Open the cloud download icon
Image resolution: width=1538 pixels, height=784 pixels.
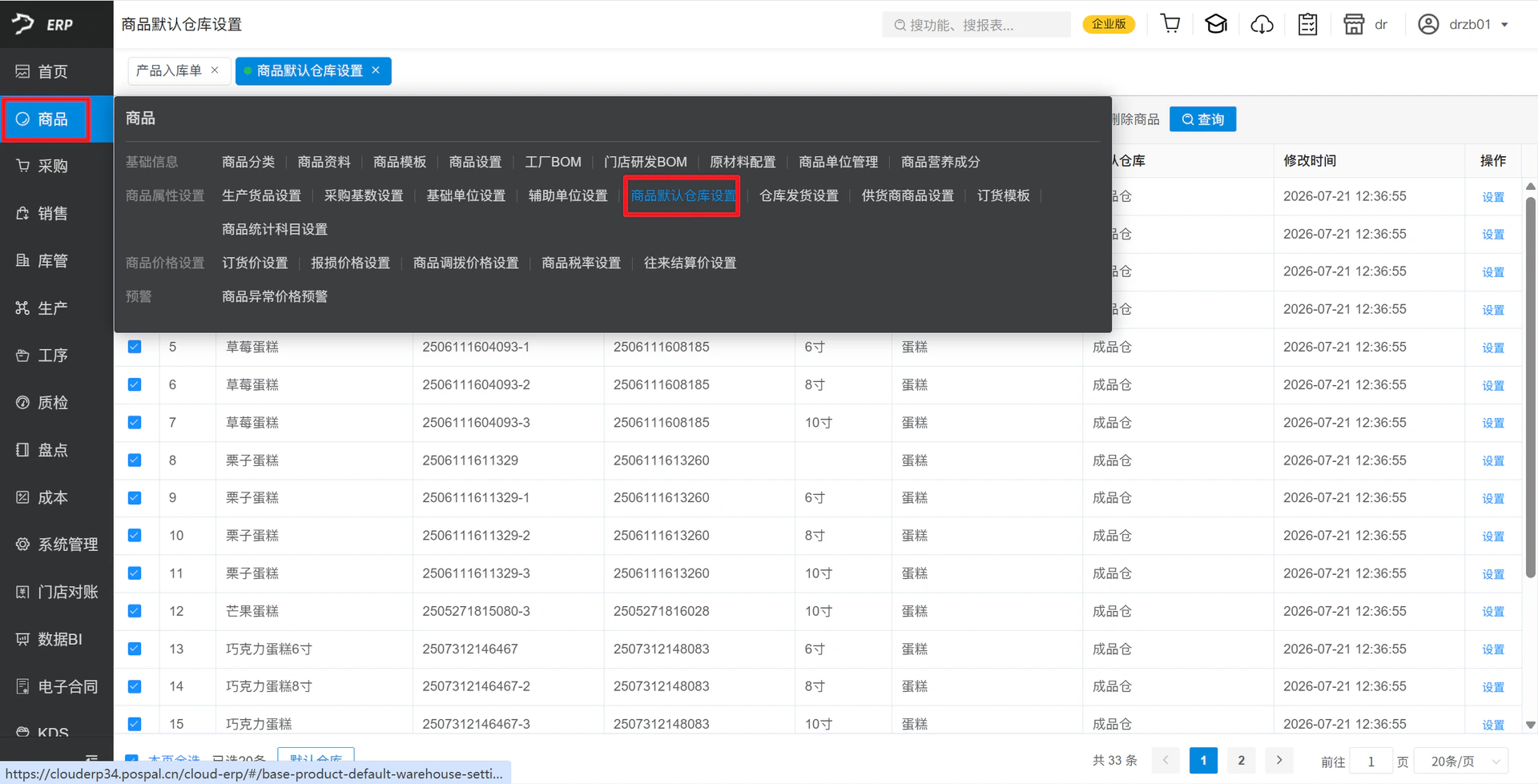pyautogui.click(x=1262, y=24)
